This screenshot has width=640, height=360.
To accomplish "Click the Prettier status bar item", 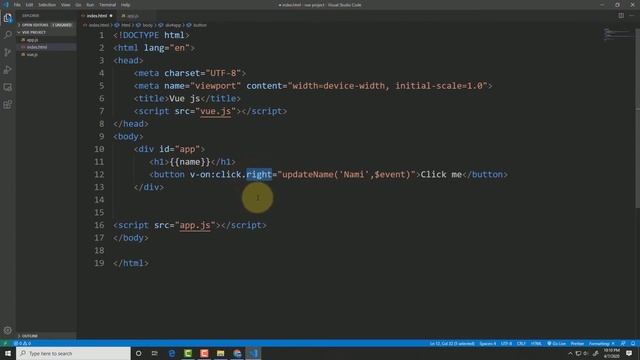I will click(577, 344).
